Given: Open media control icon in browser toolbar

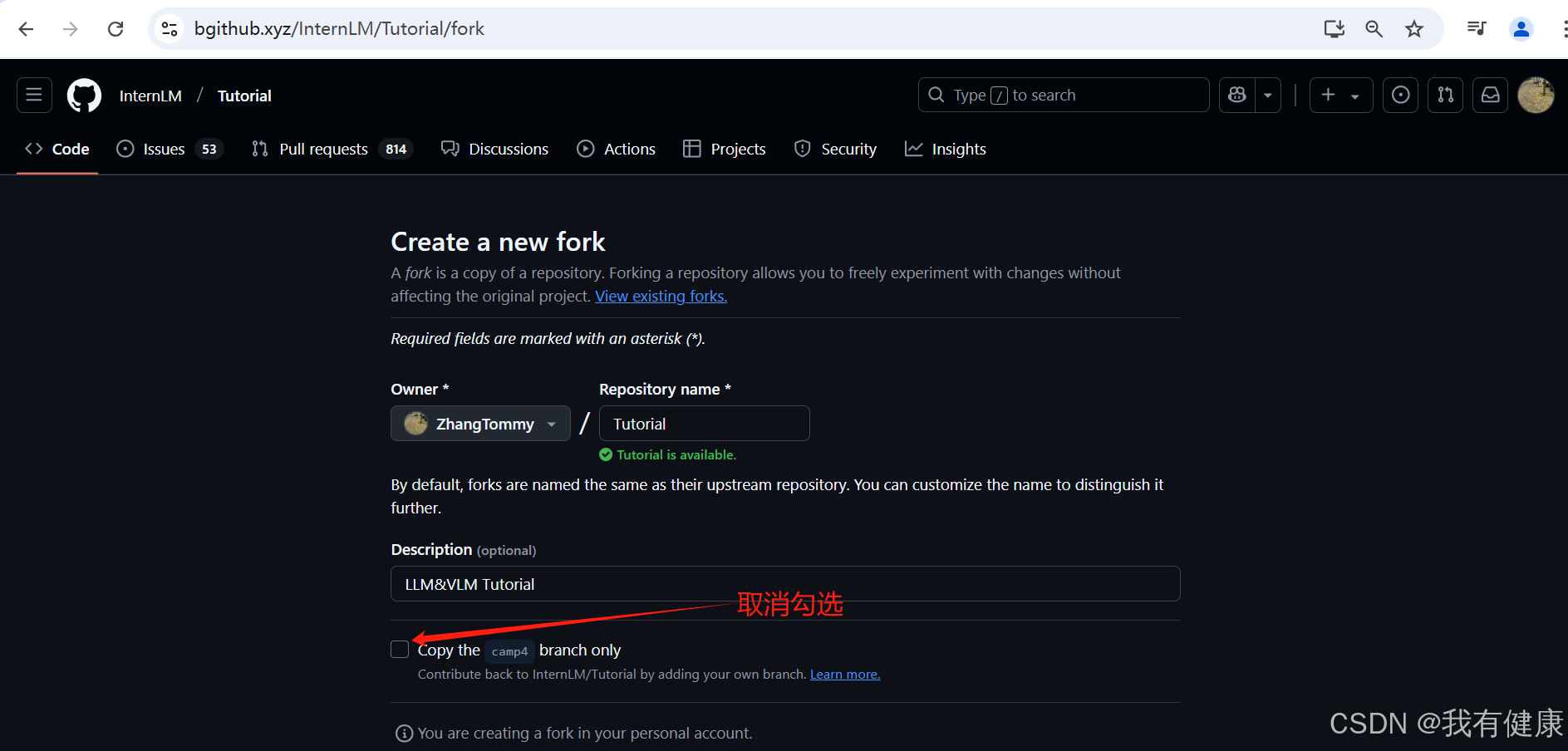Looking at the screenshot, I should pyautogui.click(x=1477, y=29).
